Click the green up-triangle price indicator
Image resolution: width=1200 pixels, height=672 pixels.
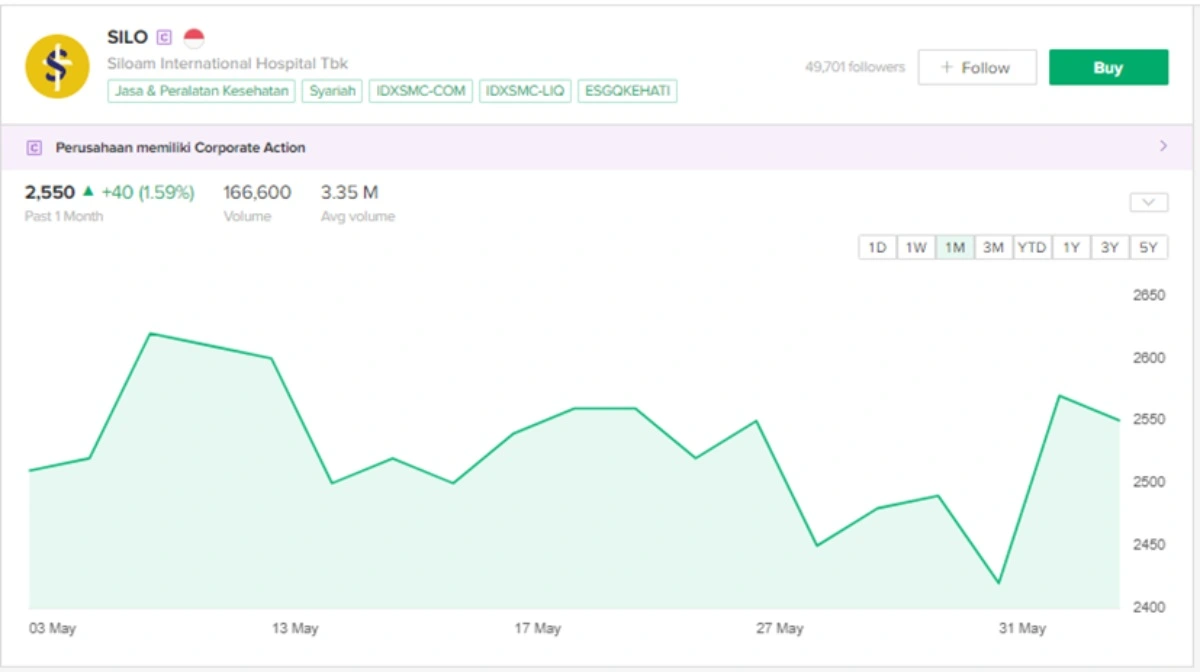point(88,191)
